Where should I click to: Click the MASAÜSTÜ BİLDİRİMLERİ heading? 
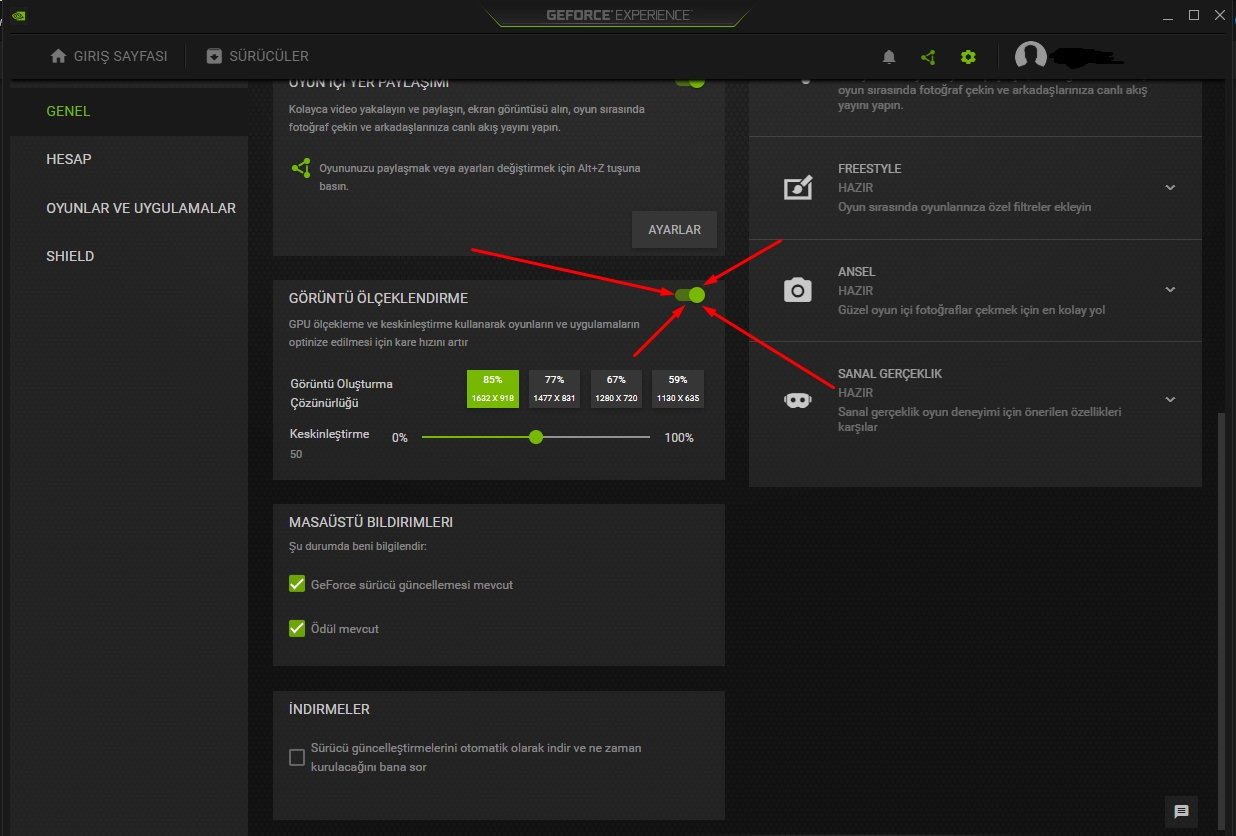[371, 522]
